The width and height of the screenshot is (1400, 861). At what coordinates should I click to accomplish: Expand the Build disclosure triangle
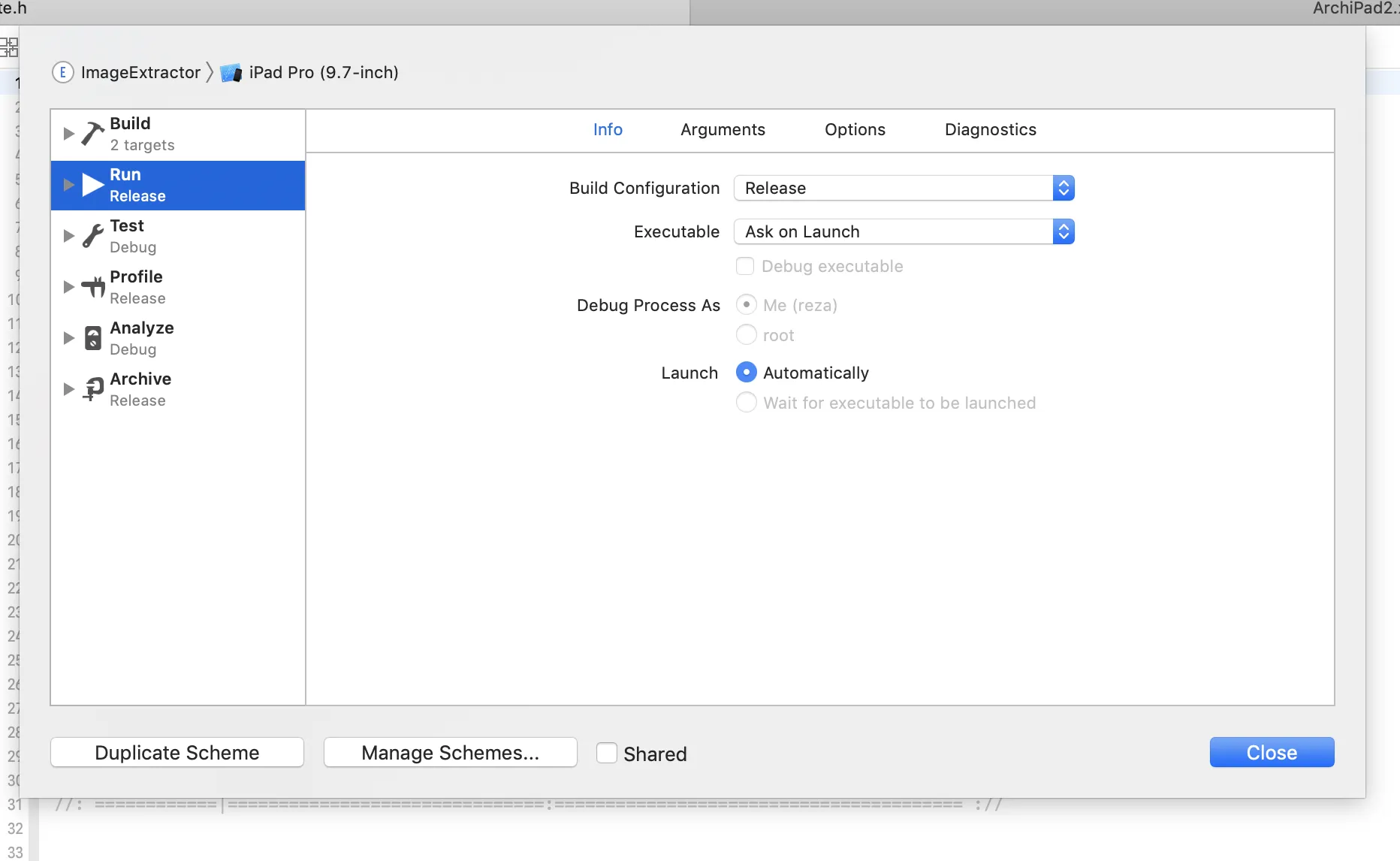click(68, 134)
